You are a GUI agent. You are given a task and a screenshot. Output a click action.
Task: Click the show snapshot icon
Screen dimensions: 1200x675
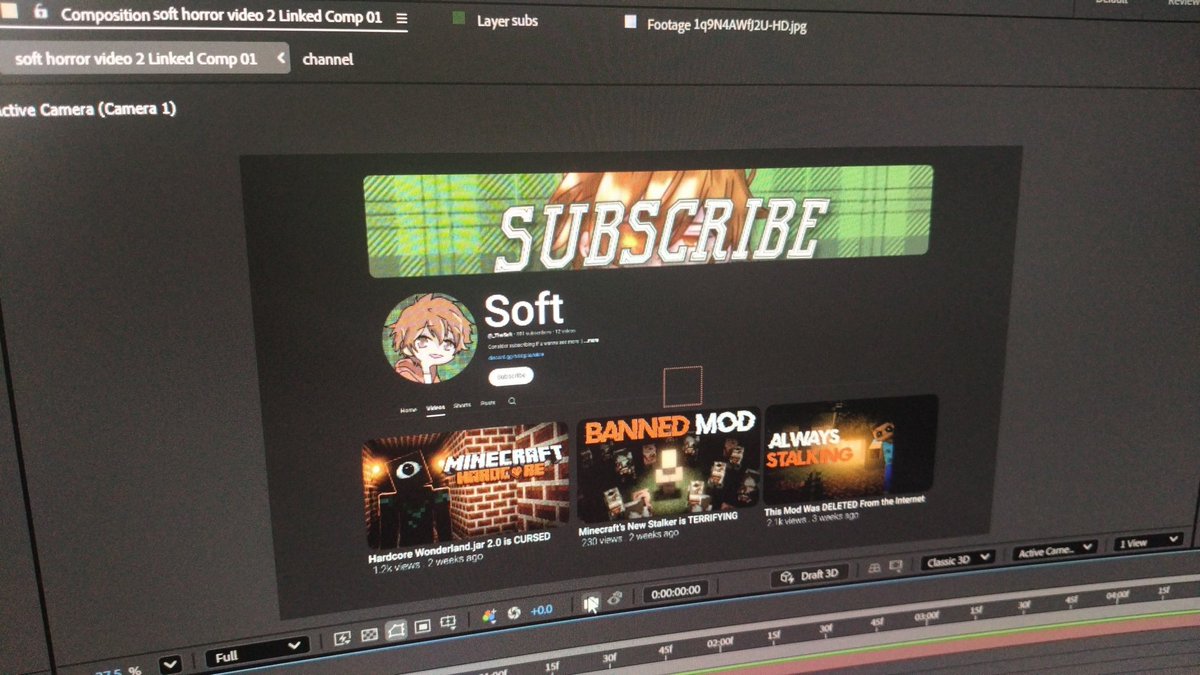pos(615,598)
